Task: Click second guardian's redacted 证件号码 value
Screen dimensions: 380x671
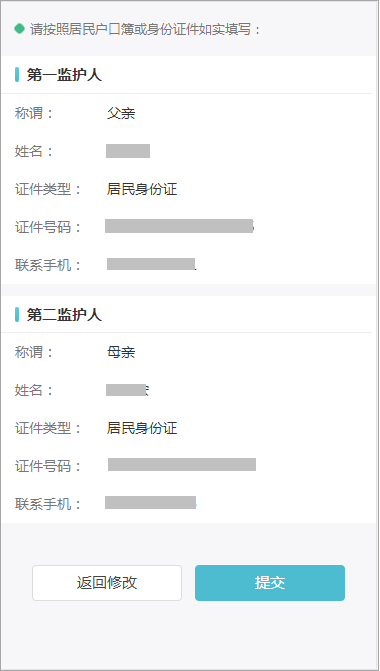Action: click(x=182, y=464)
